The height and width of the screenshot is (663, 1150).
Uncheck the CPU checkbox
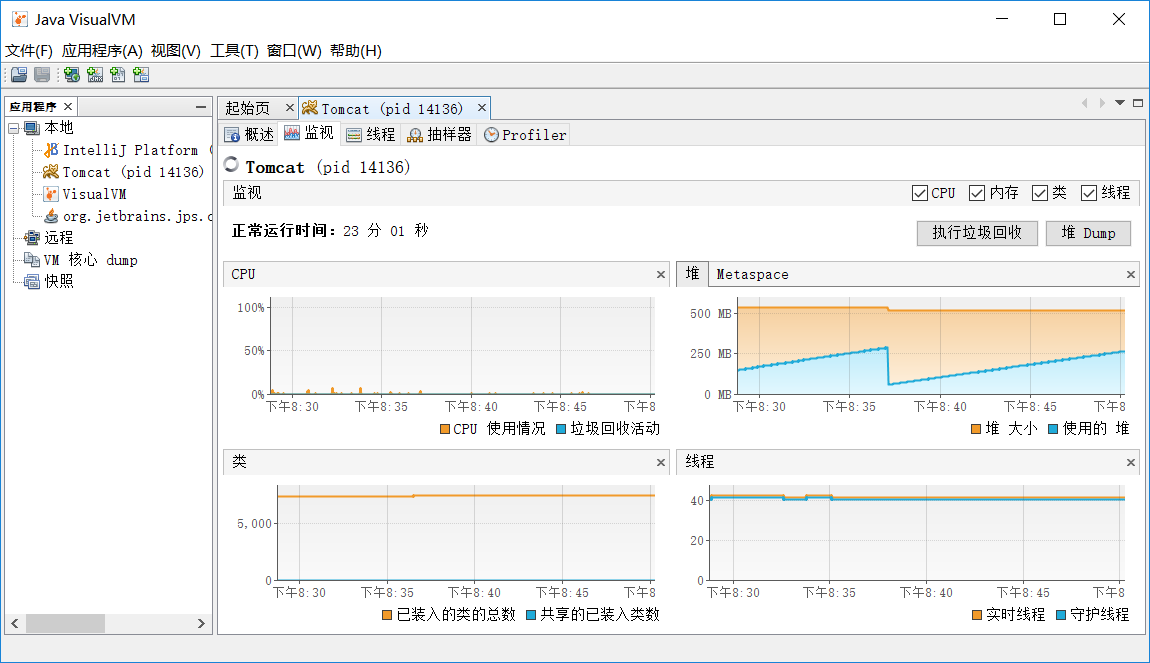(x=920, y=193)
